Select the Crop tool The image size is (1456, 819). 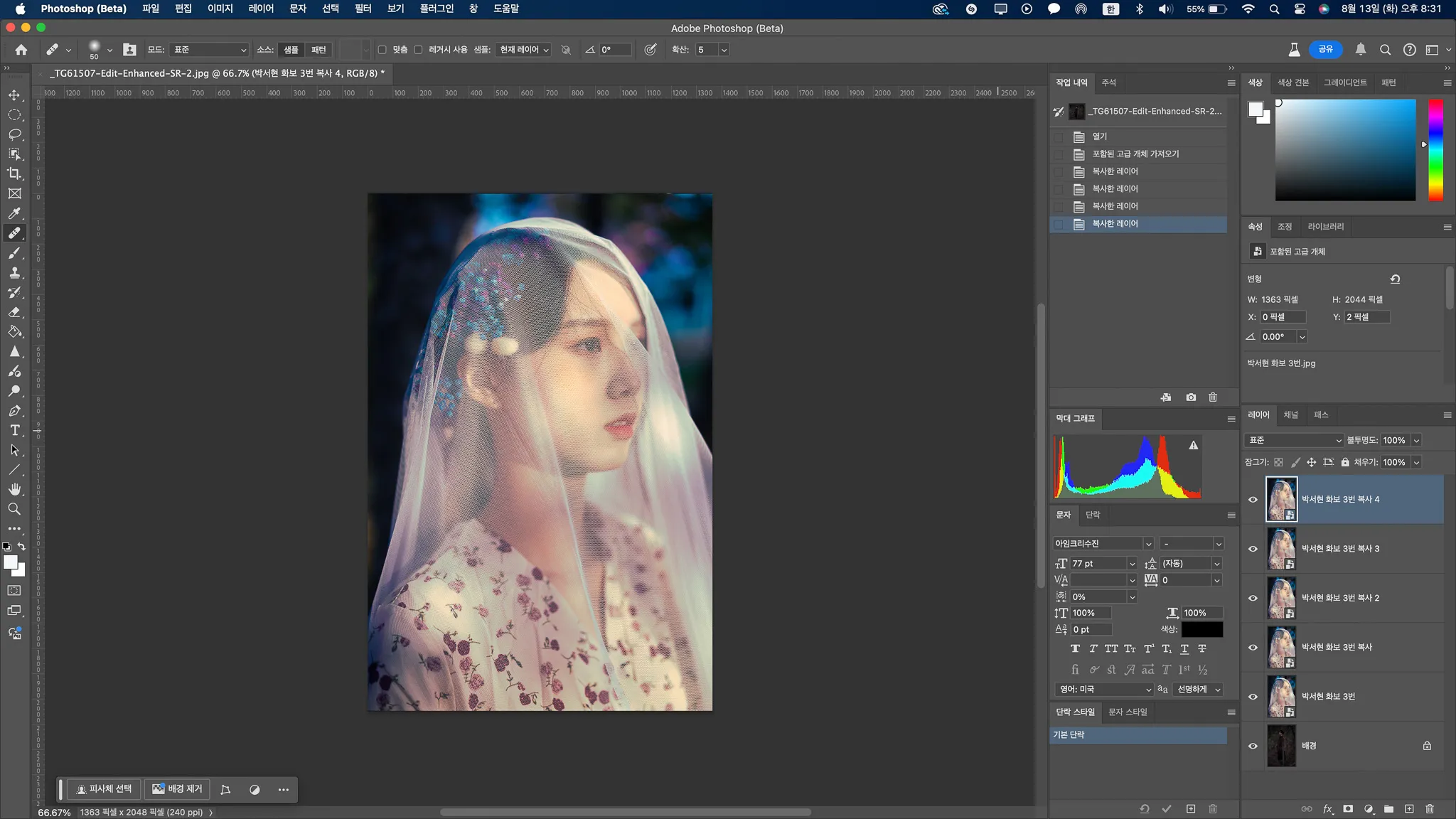(14, 173)
